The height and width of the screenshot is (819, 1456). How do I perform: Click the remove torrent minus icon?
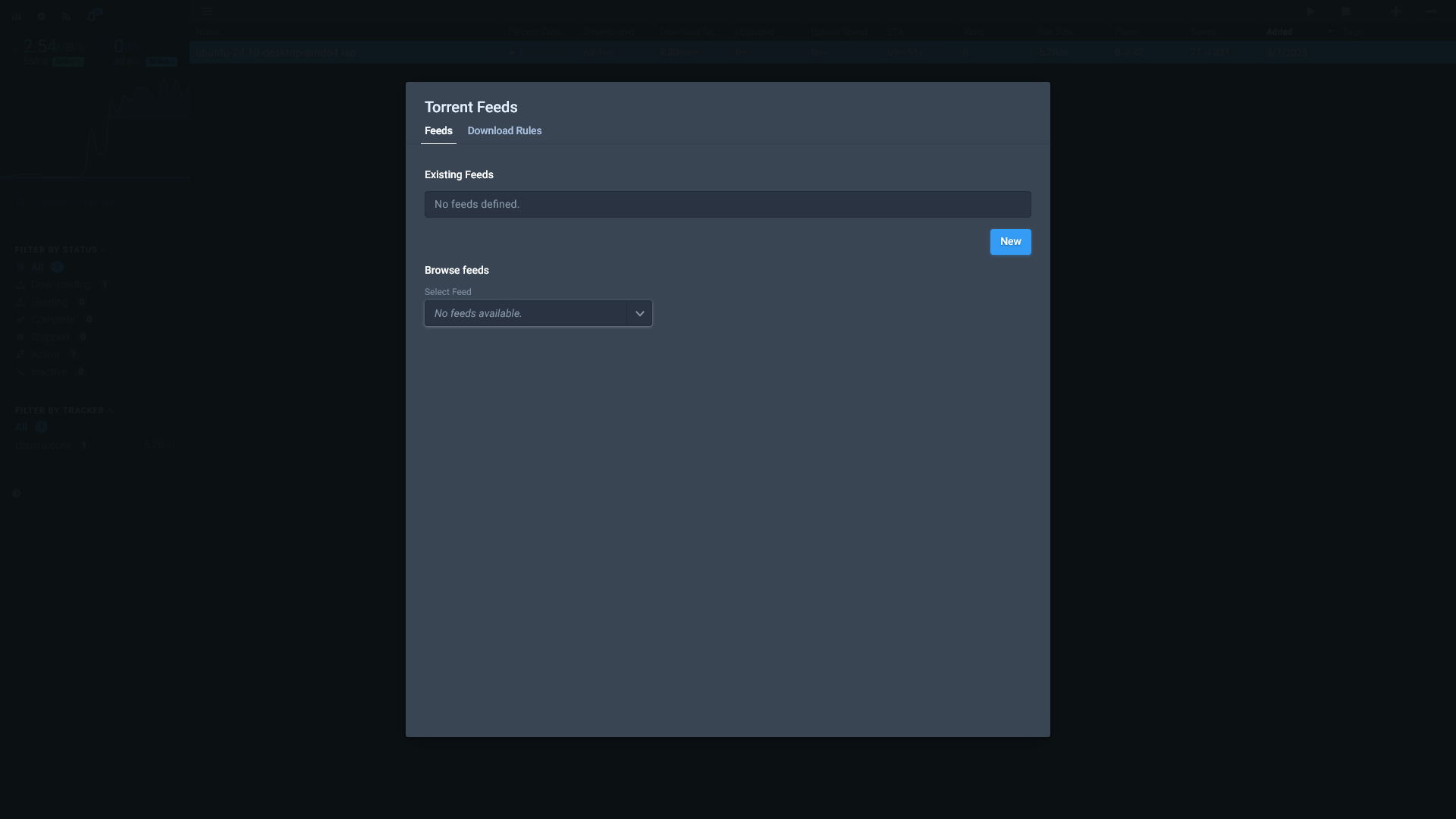[1430, 11]
